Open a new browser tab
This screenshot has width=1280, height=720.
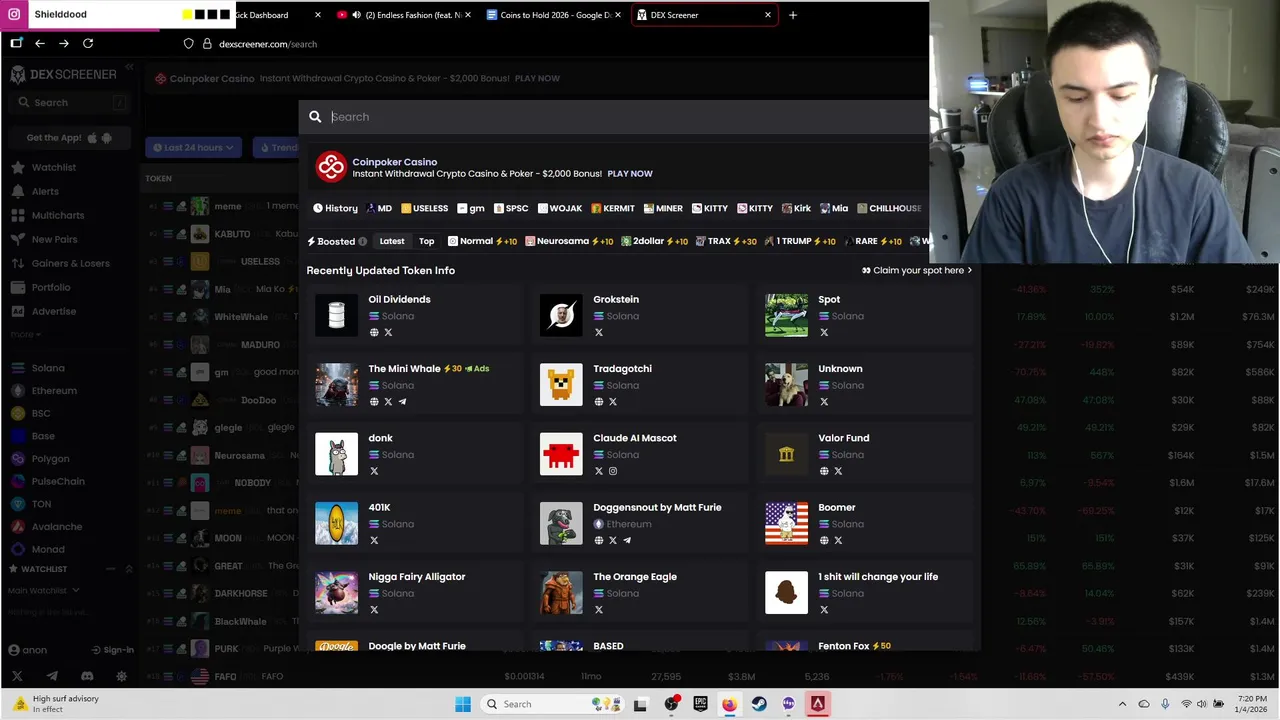(x=793, y=15)
